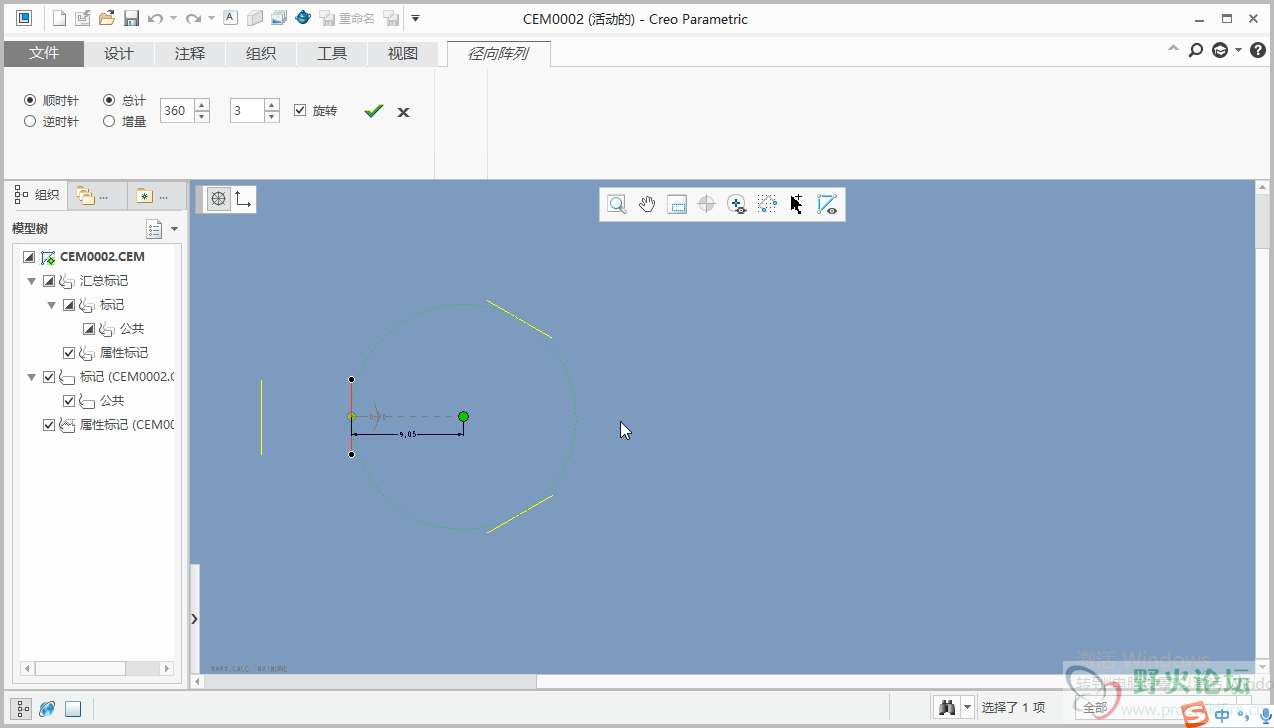Open the 文件 menu

click(44, 54)
